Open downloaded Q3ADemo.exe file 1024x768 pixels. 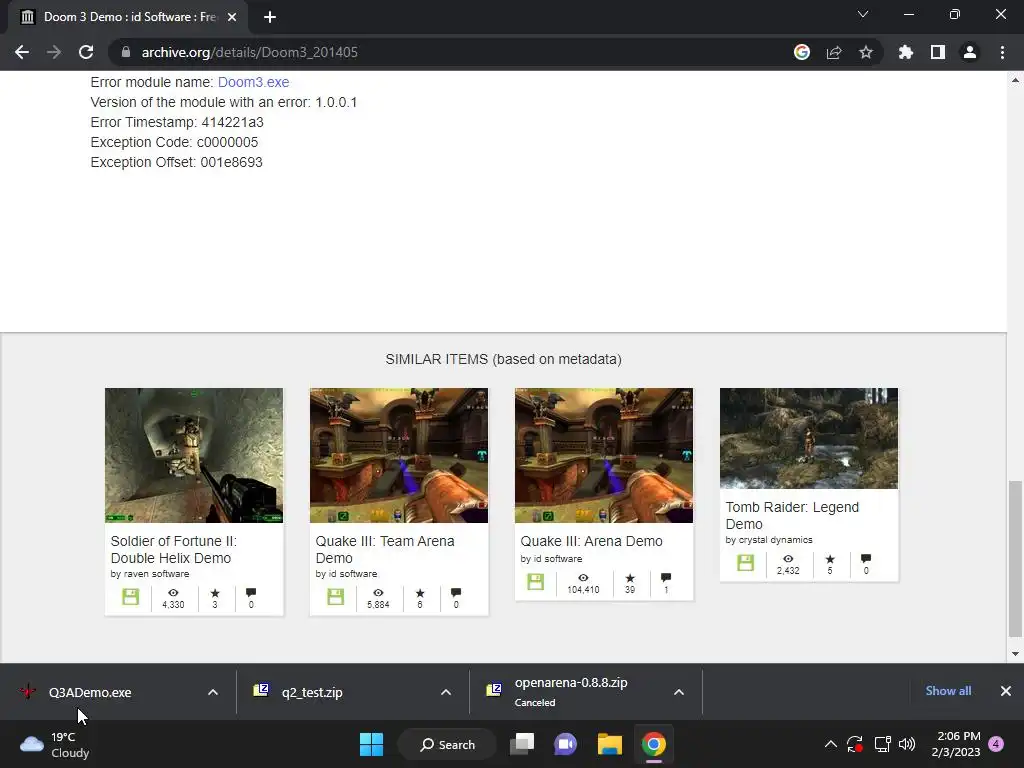click(90, 692)
